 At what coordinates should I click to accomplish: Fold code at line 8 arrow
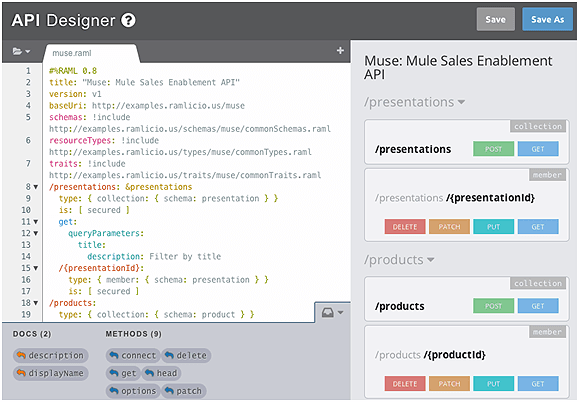point(36,187)
